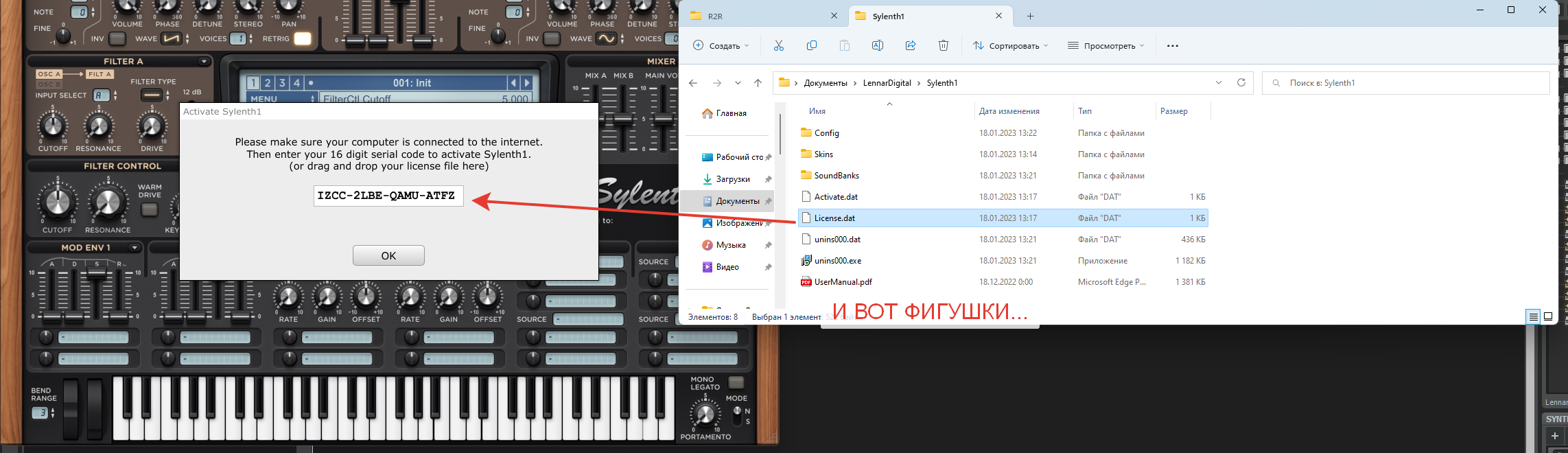Add a new Explorer tab
This screenshot has height=453, width=1568.
[x=1030, y=16]
